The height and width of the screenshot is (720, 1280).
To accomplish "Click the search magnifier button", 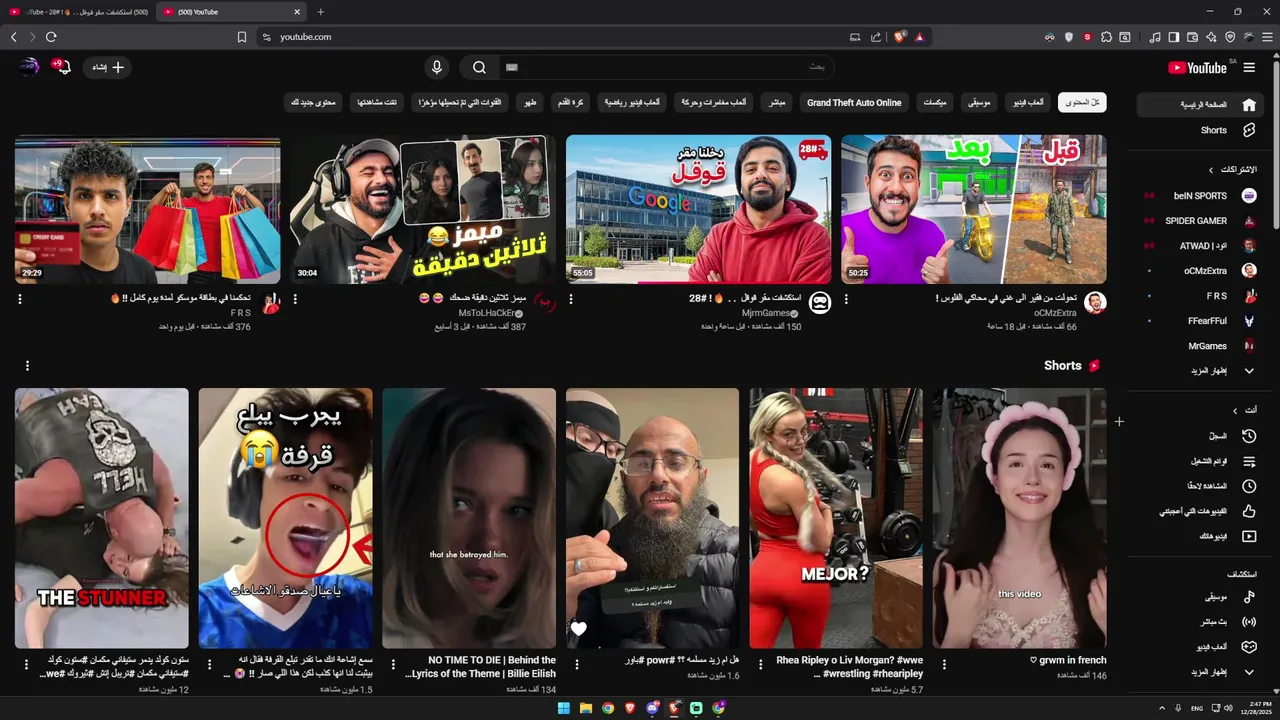I will [479, 67].
